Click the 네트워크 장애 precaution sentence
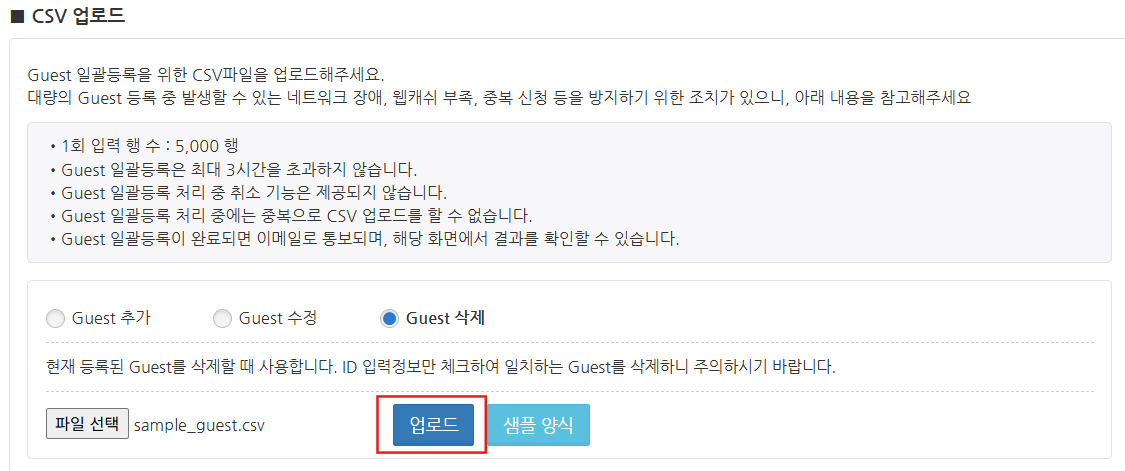This screenshot has width=1125, height=471. coord(498,98)
